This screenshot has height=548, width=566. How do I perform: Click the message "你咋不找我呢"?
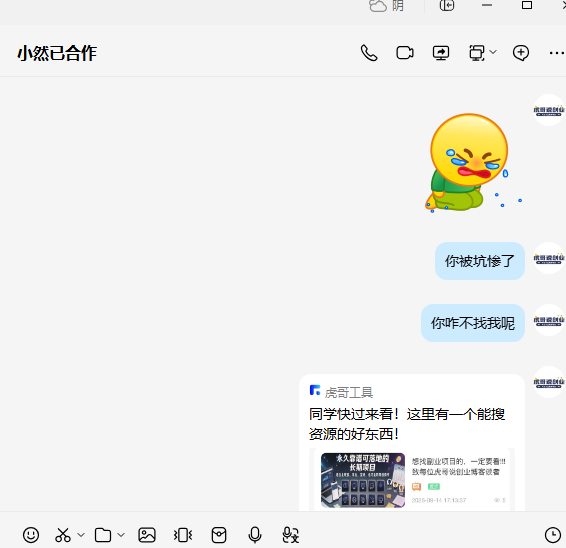[473, 323]
